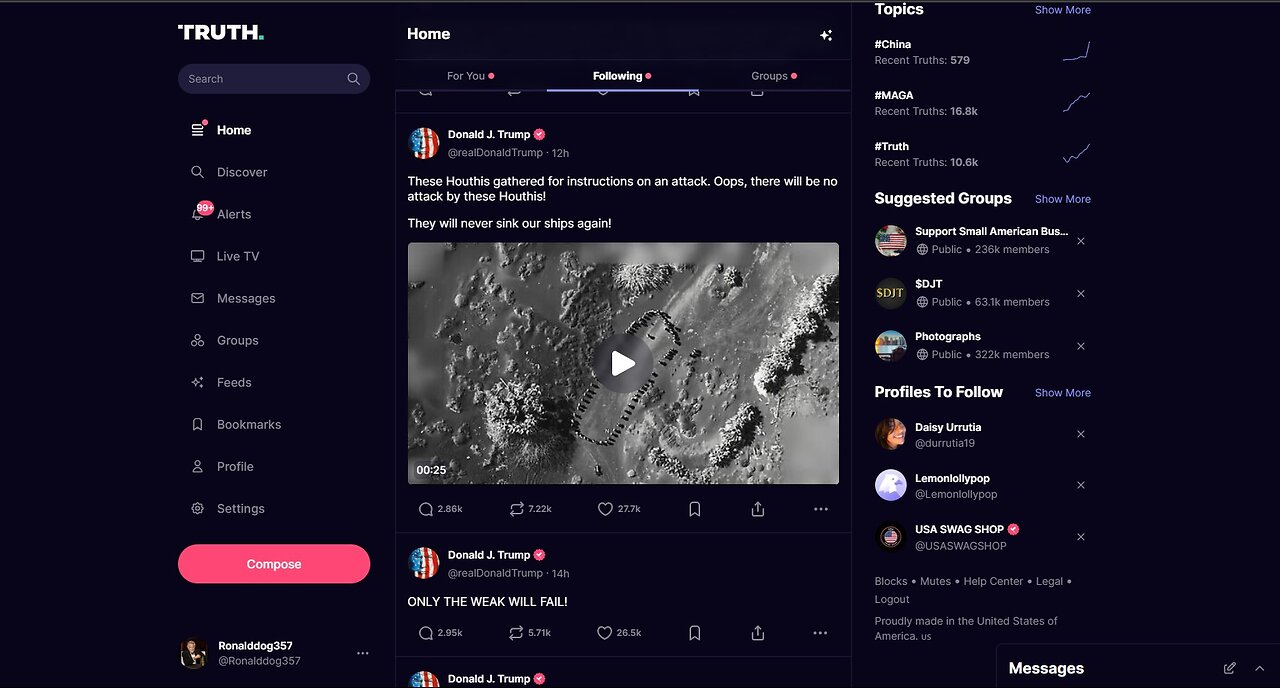Viewport: 1280px width, 688px height.
Task: Click Blocks footer link
Action: tap(891, 581)
